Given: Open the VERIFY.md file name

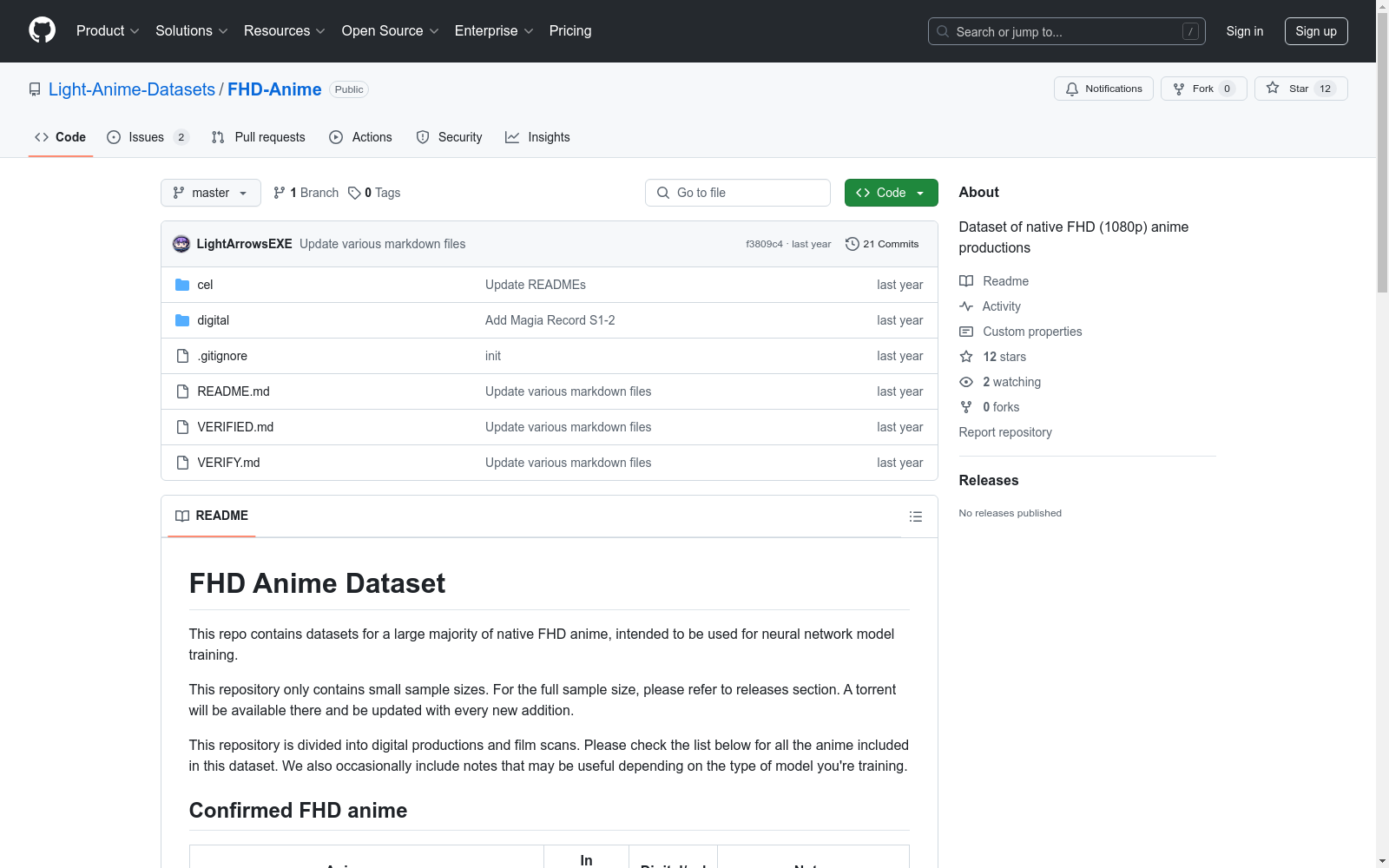Looking at the screenshot, I should click(x=228, y=463).
